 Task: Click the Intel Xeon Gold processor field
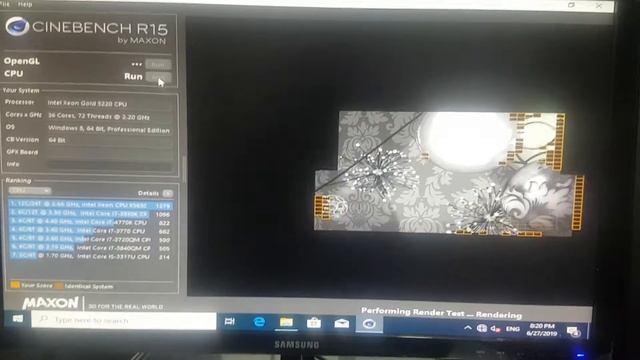tap(110, 104)
